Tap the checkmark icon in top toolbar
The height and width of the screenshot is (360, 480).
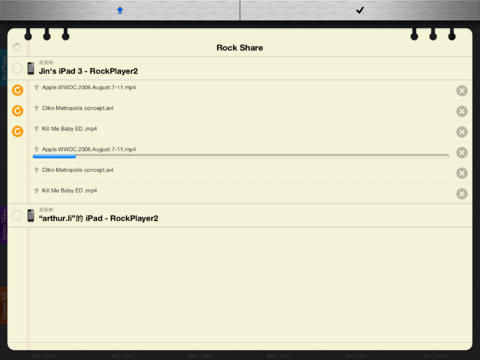coord(360,10)
